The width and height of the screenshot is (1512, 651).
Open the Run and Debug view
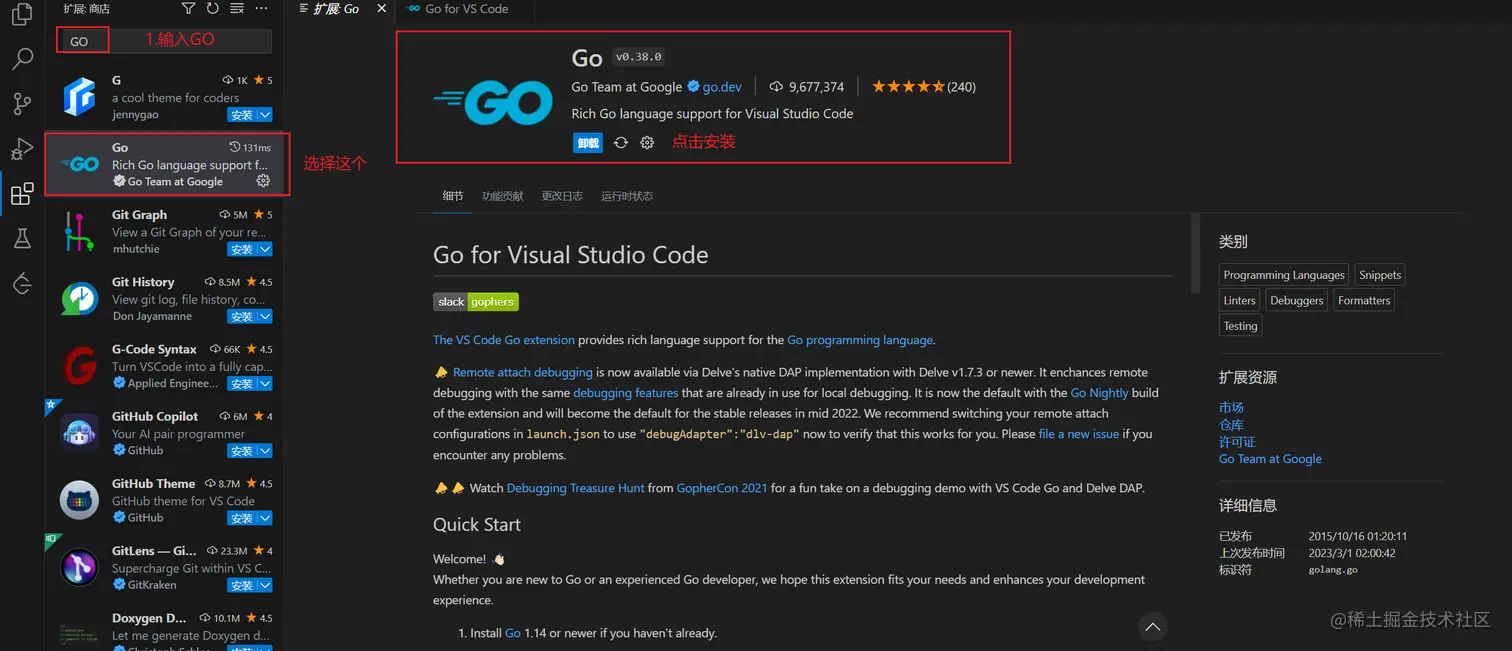tap(21, 149)
